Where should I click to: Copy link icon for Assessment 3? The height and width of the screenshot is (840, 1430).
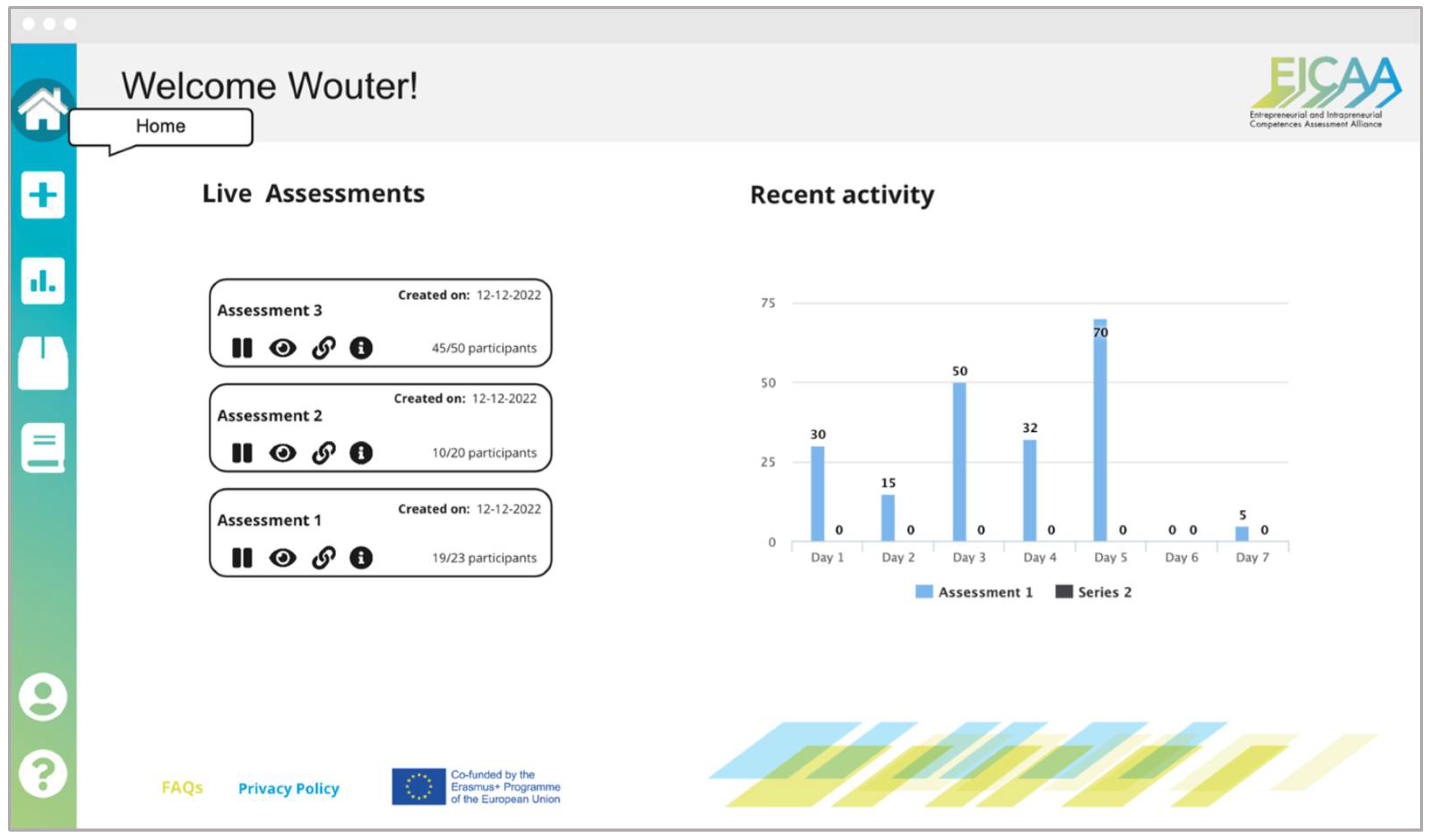(x=323, y=348)
